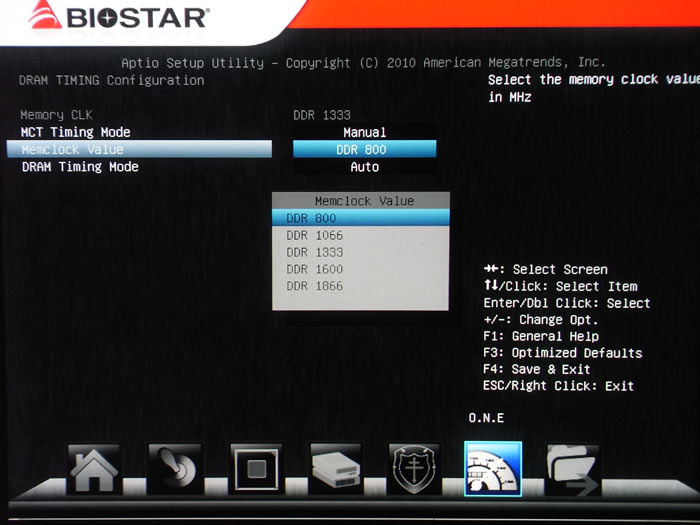Click the F1: General Help hint
Screen dimensions: 700x525
click(541, 336)
